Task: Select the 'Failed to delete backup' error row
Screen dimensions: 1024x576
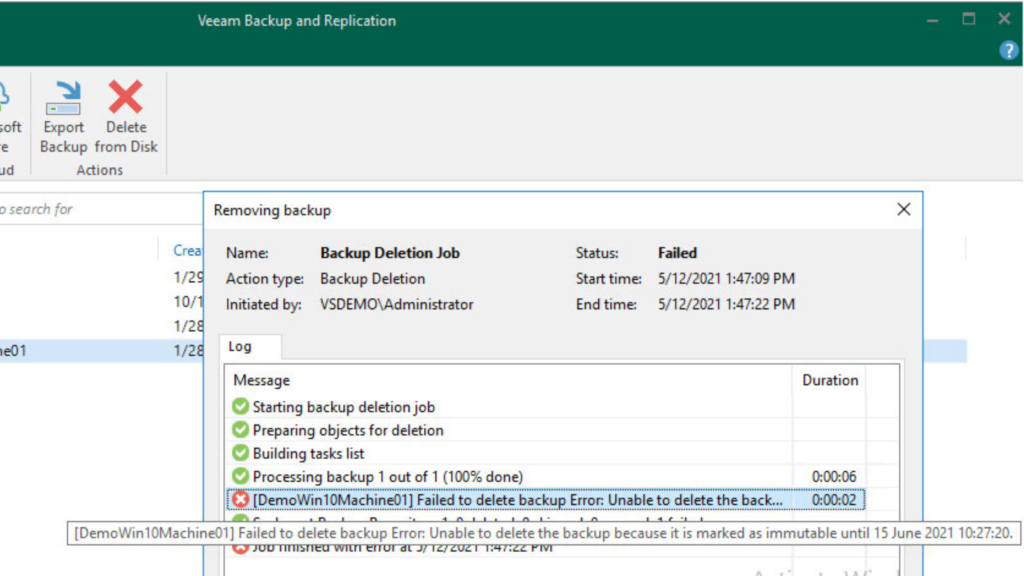Action: [x=545, y=500]
